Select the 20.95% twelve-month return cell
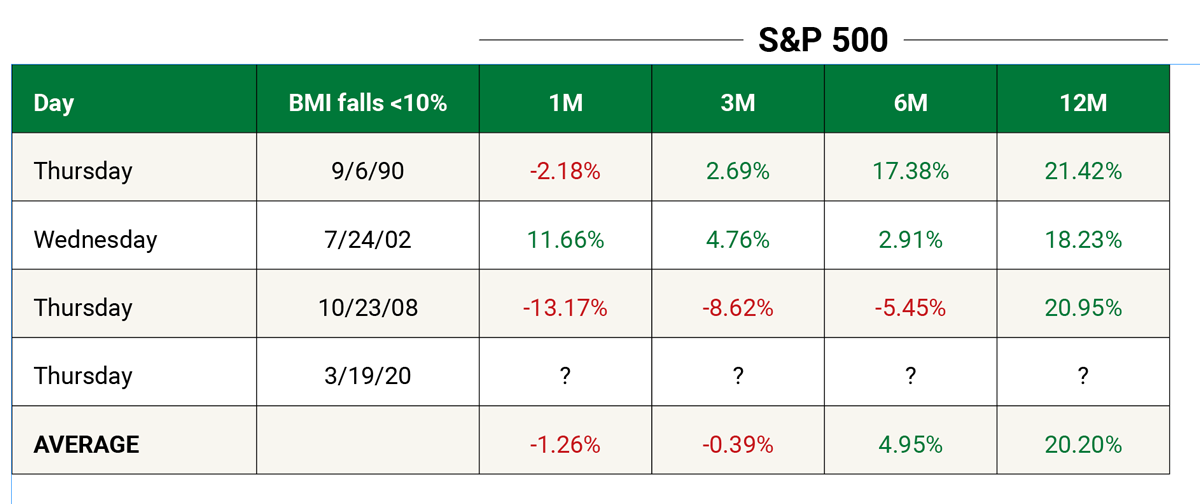The width and height of the screenshot is (1200, 504). point(1084,308)
